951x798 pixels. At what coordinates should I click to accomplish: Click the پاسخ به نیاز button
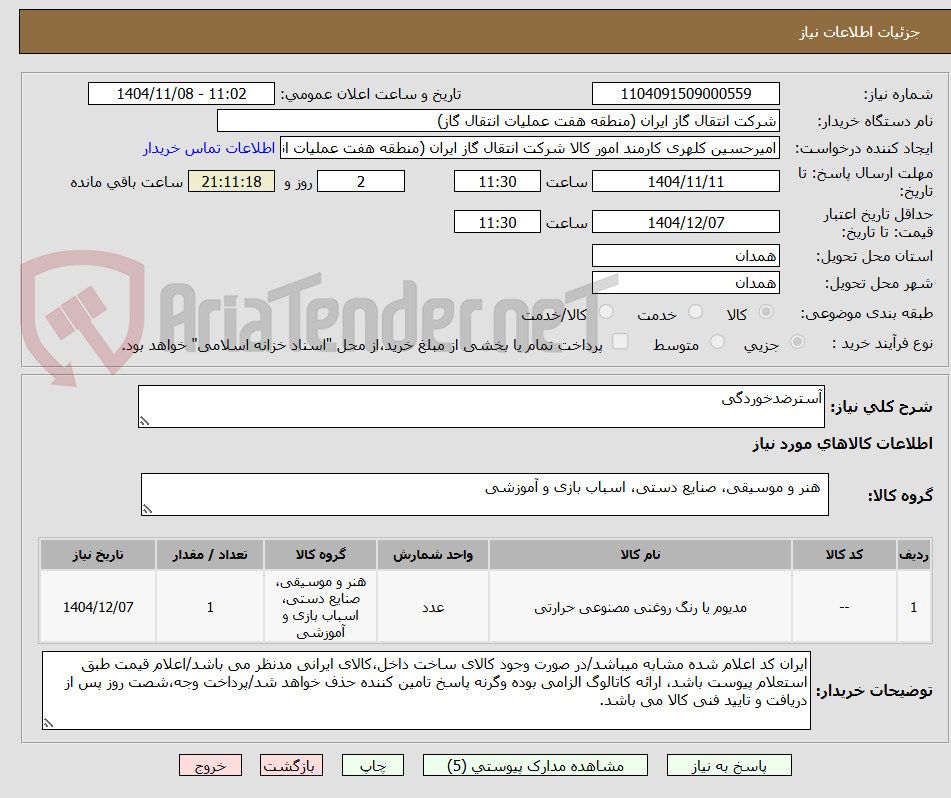729,765
